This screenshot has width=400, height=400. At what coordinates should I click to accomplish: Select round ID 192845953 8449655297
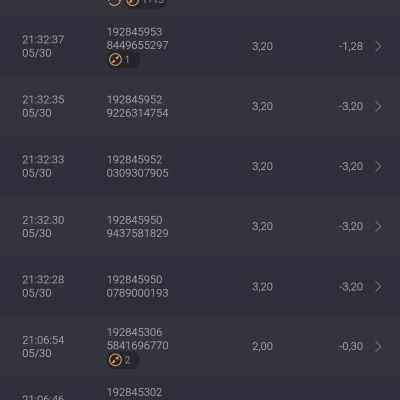tap(137, 39)
